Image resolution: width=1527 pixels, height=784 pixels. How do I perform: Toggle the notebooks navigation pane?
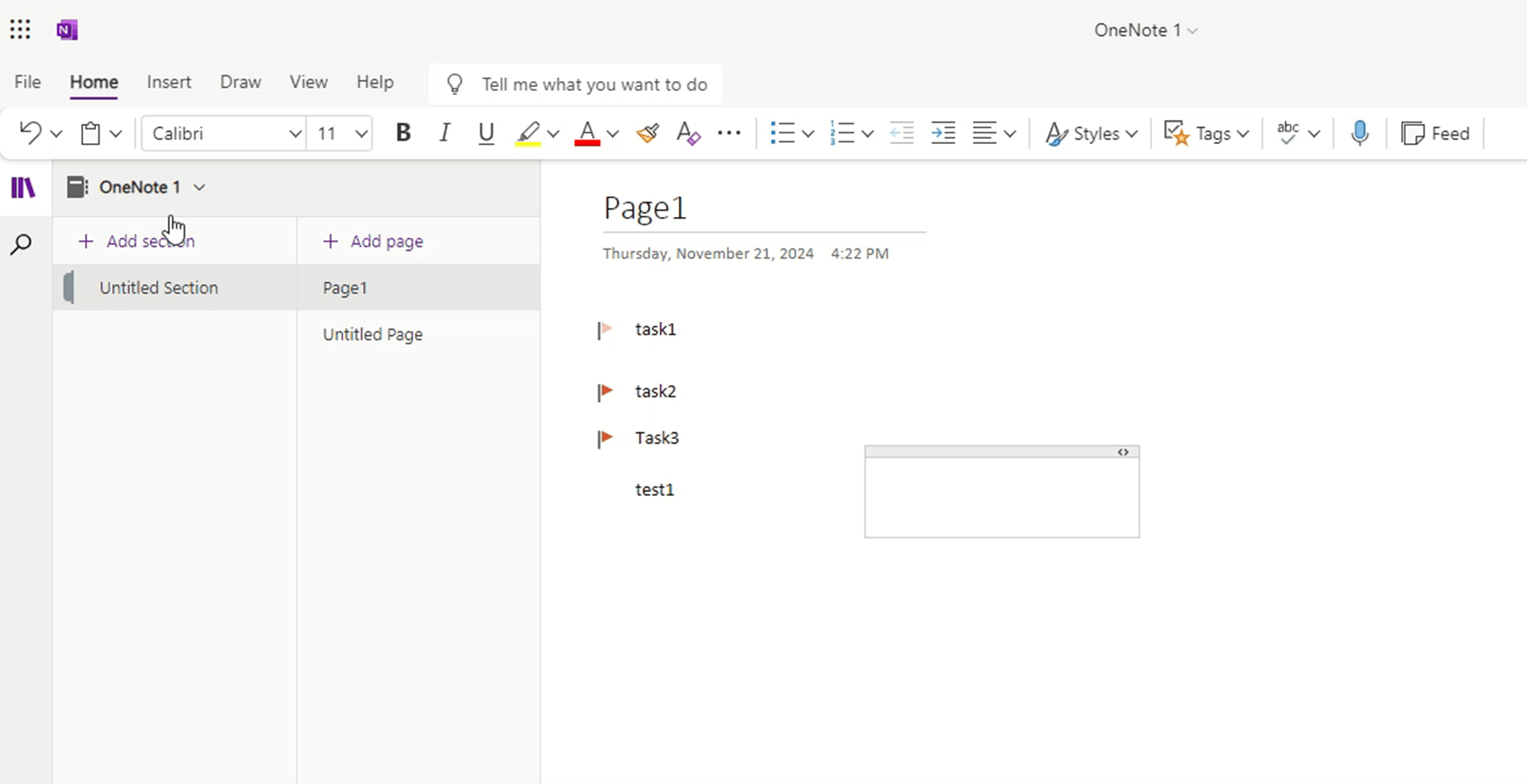click(x=23, y=187)
